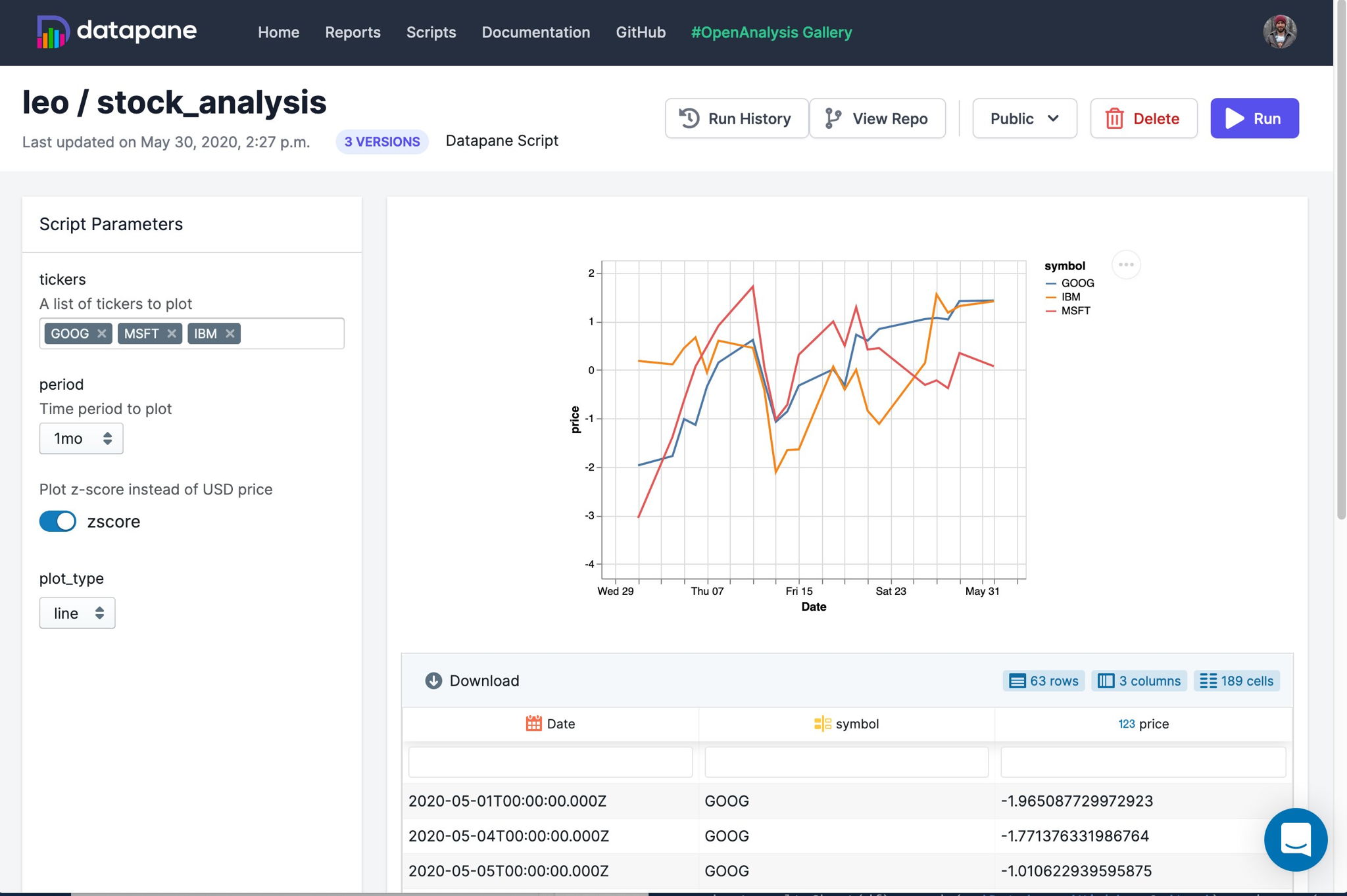Click the Script Parameters heading
Viewport: 1347px width, 896px height.
(x=111, y=224)
